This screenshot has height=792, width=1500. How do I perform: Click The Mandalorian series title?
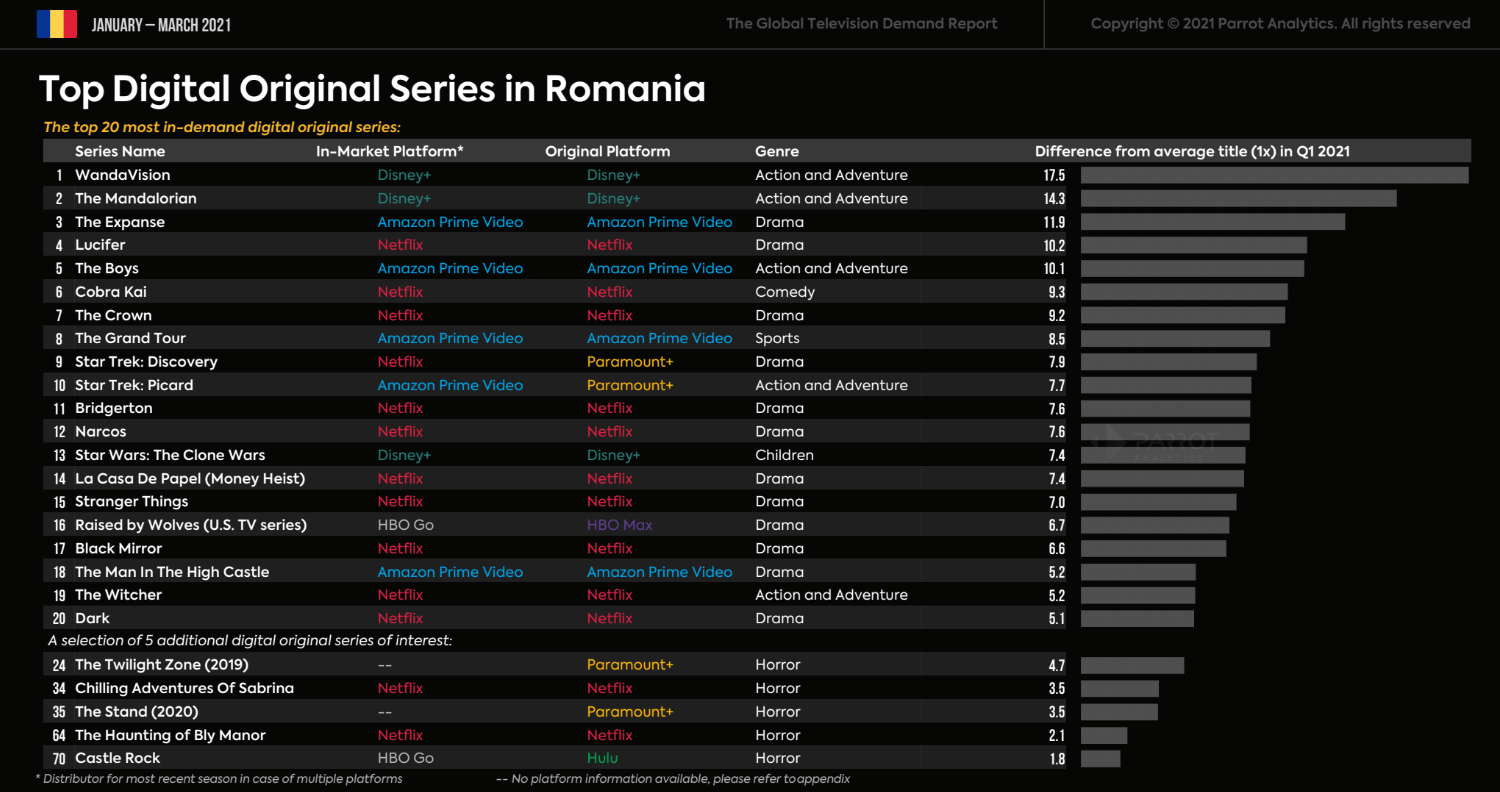(x=135, y=198)
